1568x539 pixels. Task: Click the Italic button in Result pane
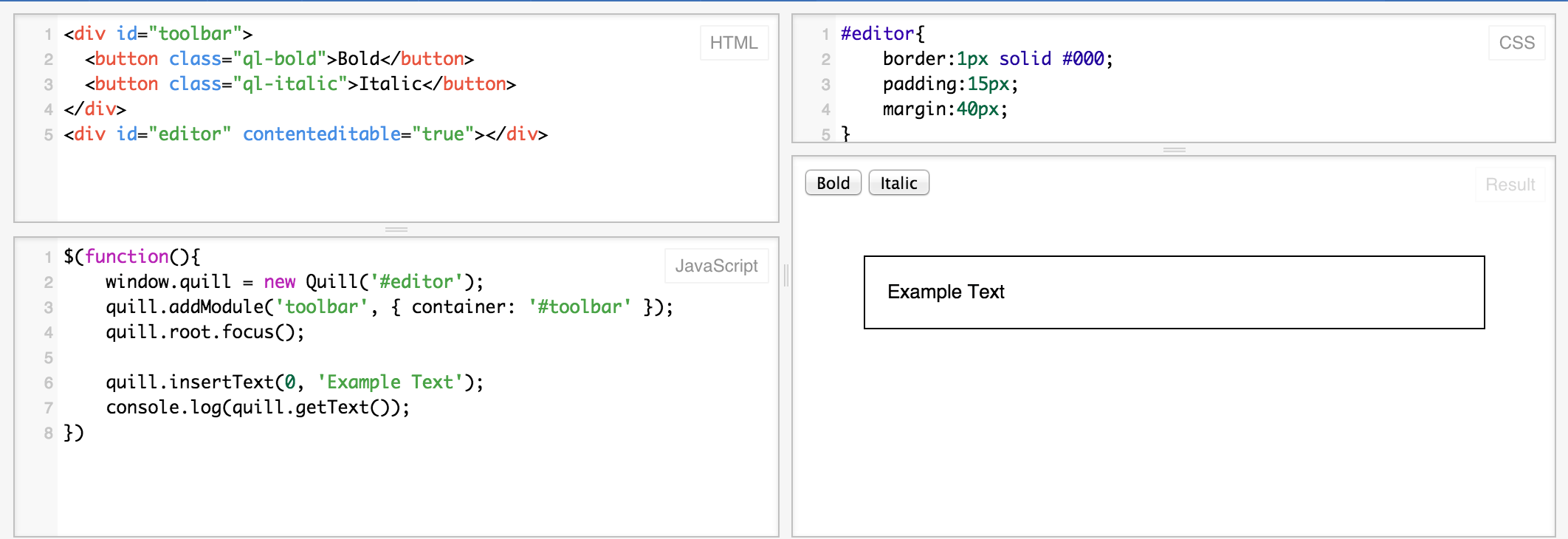pyautogui.click(x=898, y=183)
